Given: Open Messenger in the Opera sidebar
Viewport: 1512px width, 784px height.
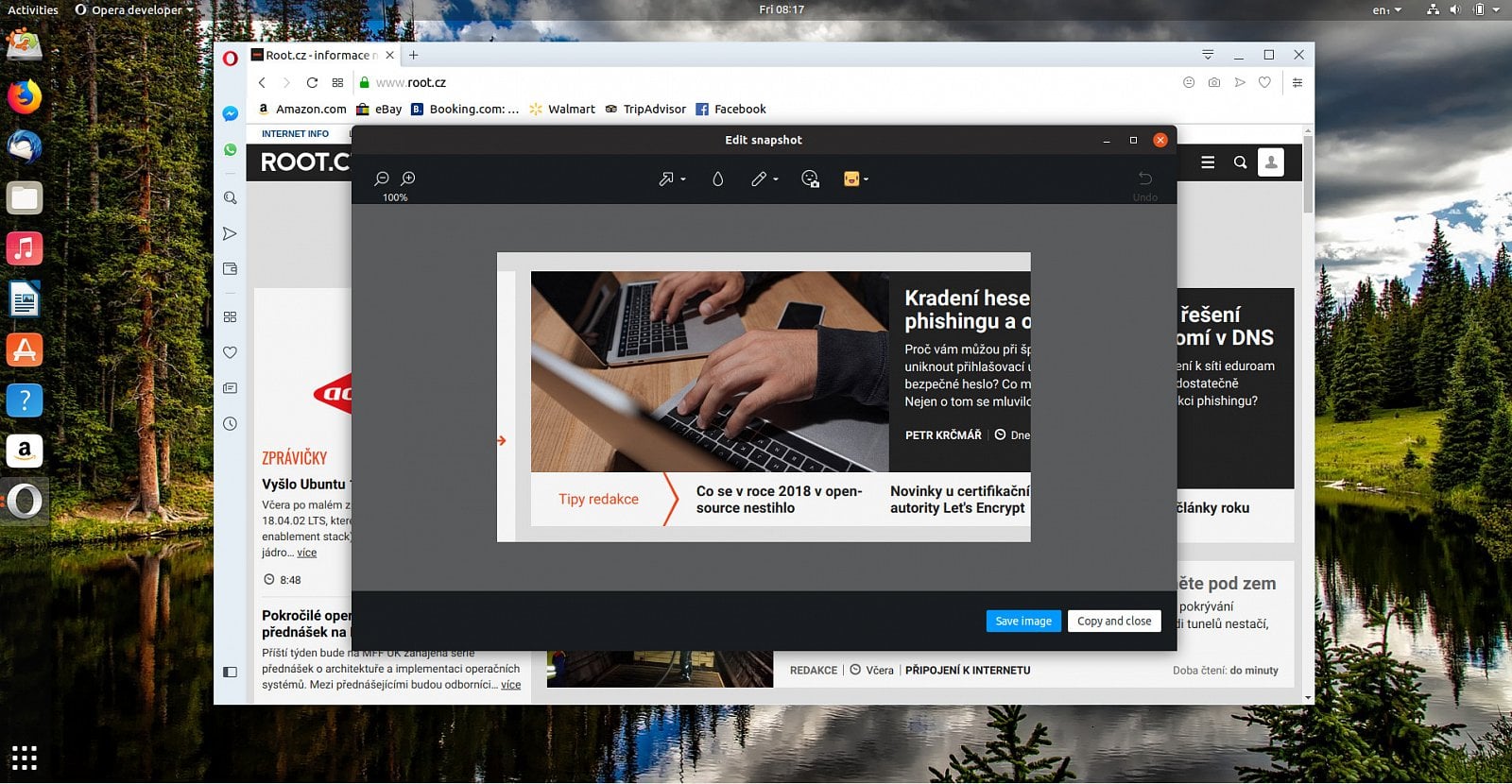Looking at the screenshot, I should [230, 113].
